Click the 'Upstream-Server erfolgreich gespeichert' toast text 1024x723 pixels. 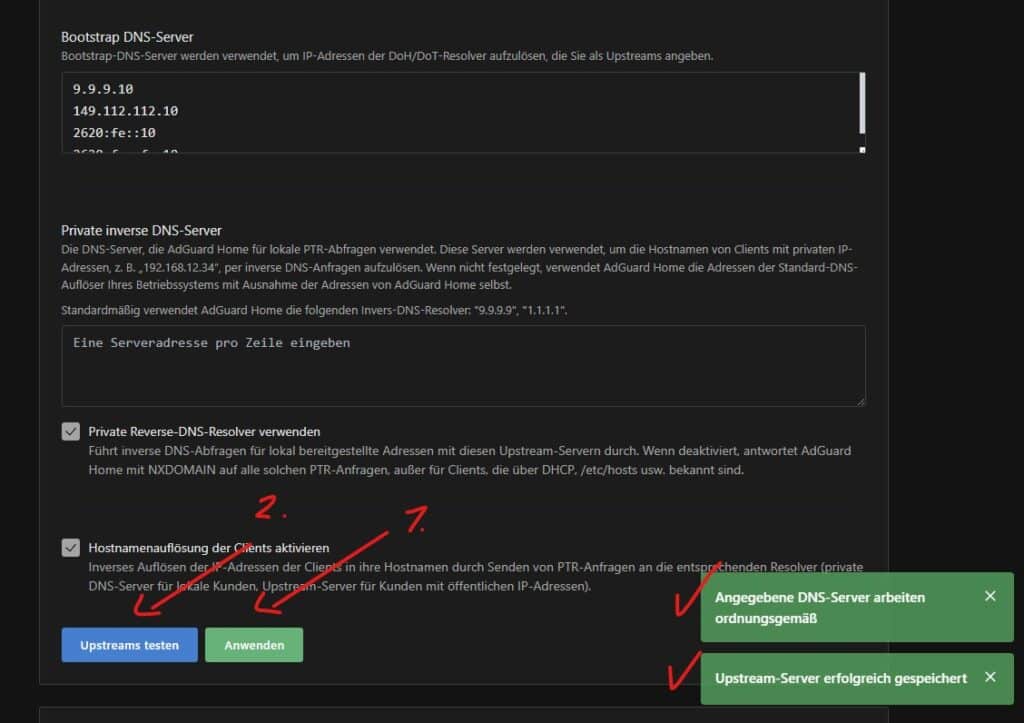pos(840,678)
